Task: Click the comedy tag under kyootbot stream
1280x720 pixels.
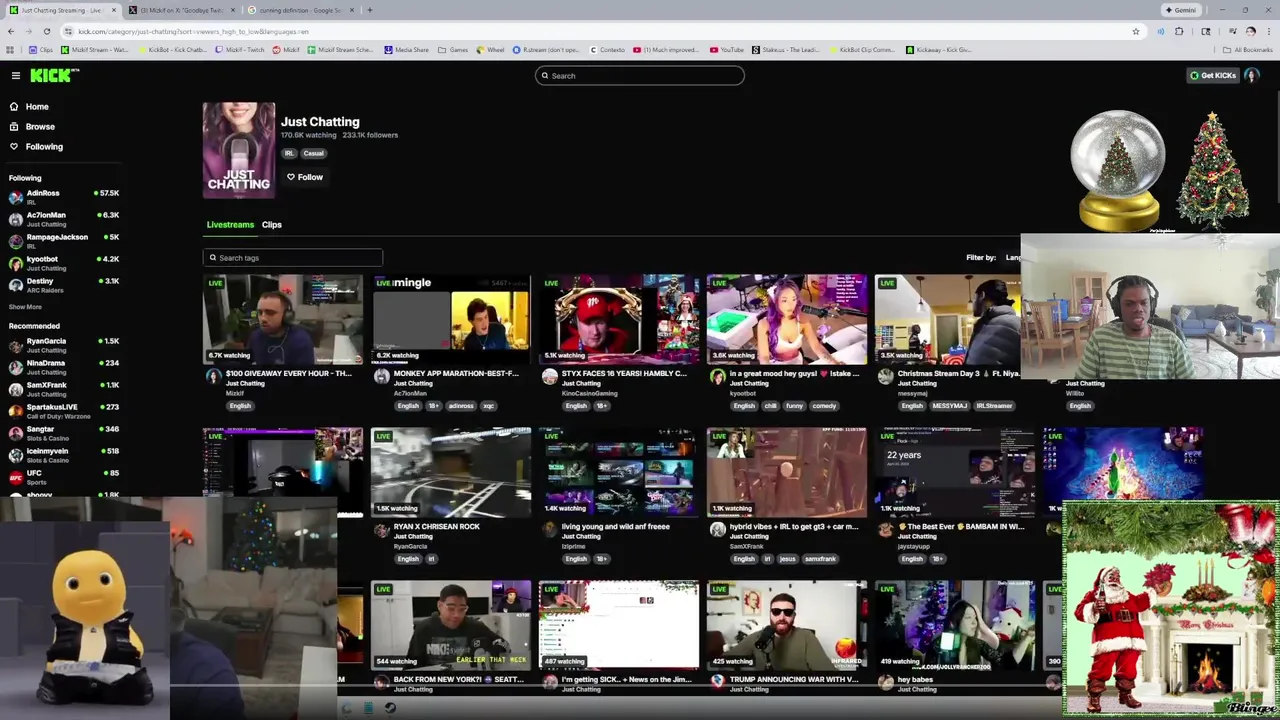Action: [x=825, y=406]
